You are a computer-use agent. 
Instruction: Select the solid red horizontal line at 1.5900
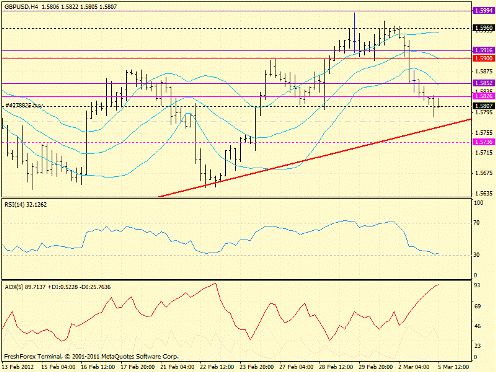(x=237, y=58)
